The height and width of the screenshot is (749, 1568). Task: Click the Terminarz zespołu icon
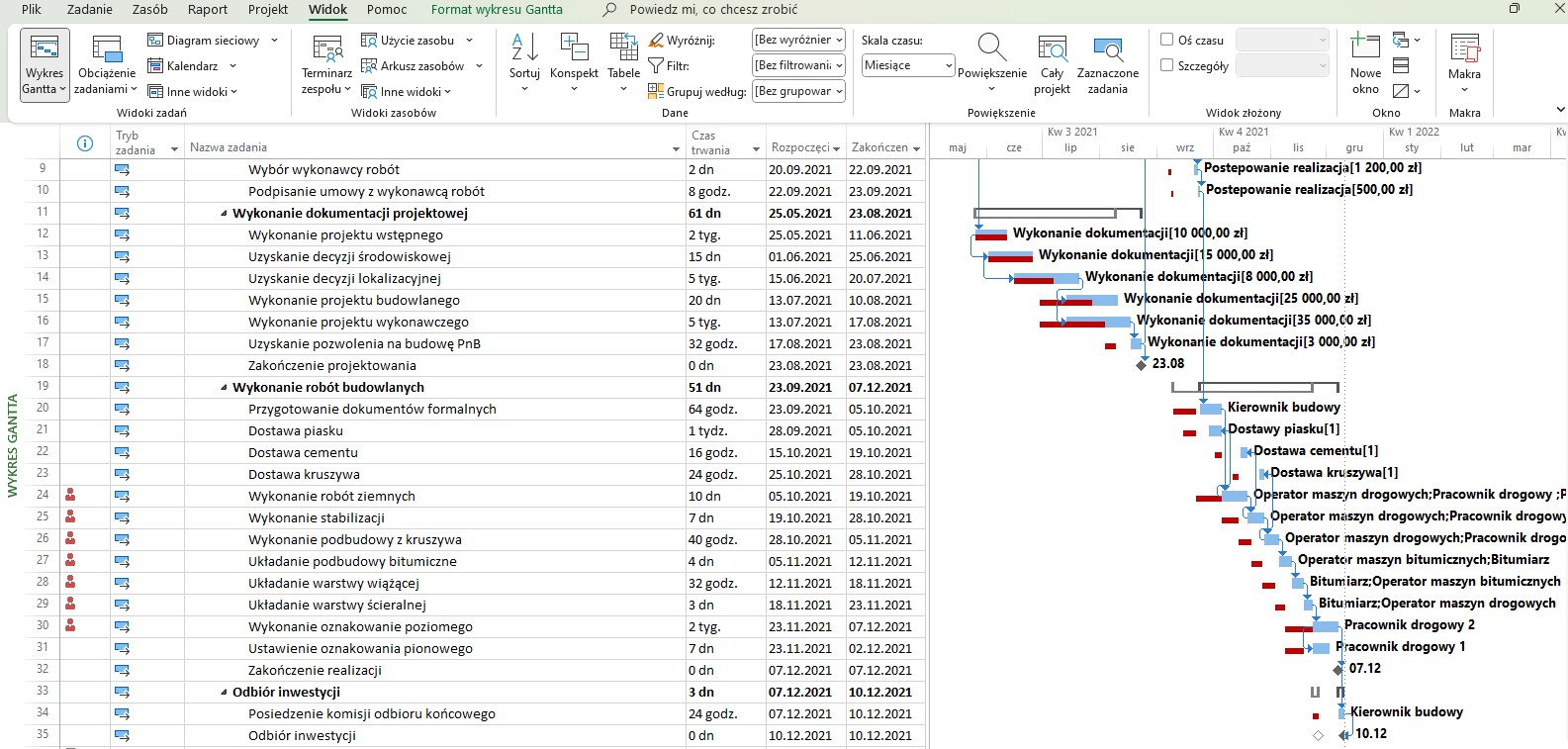326,51
